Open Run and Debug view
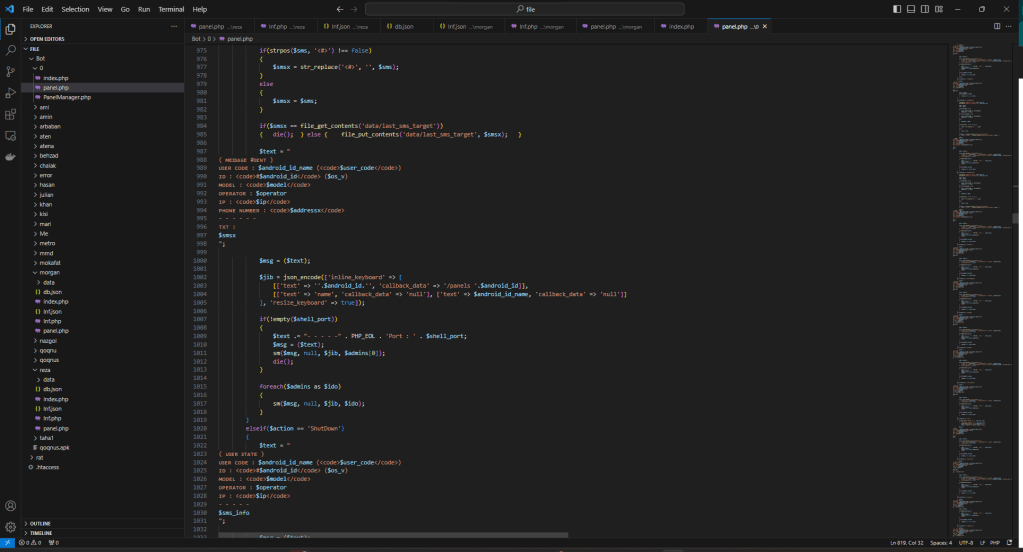Image resolution: width=1023 pixels, height=552 pixels. pyautogui.click(x=10, y=93)
